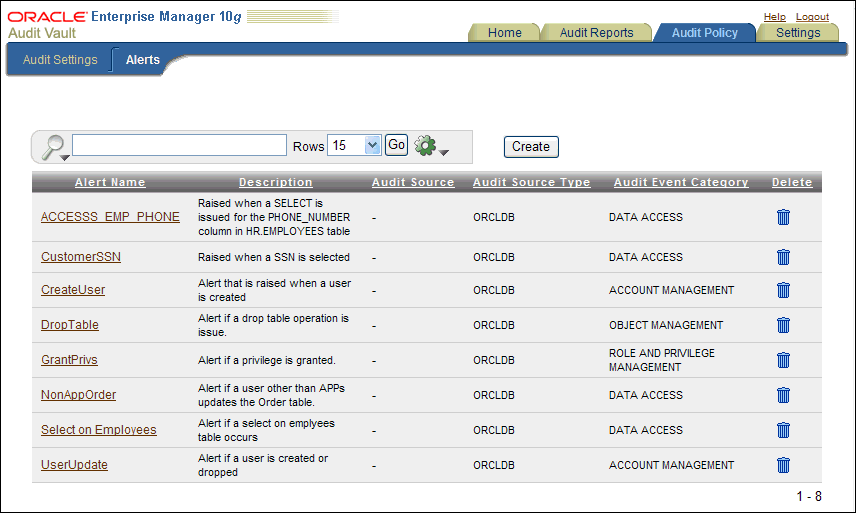
Task: Open the CustomerSSN alert link
Action: point(81,256)
